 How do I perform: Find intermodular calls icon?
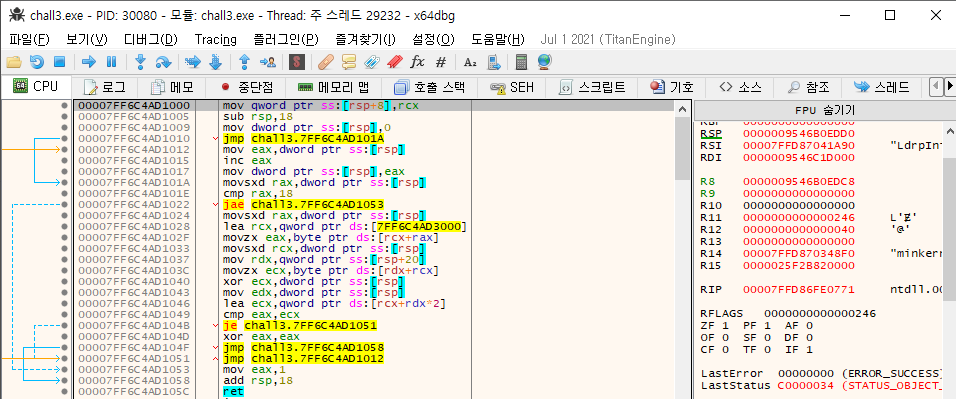[x=494, y=62]
